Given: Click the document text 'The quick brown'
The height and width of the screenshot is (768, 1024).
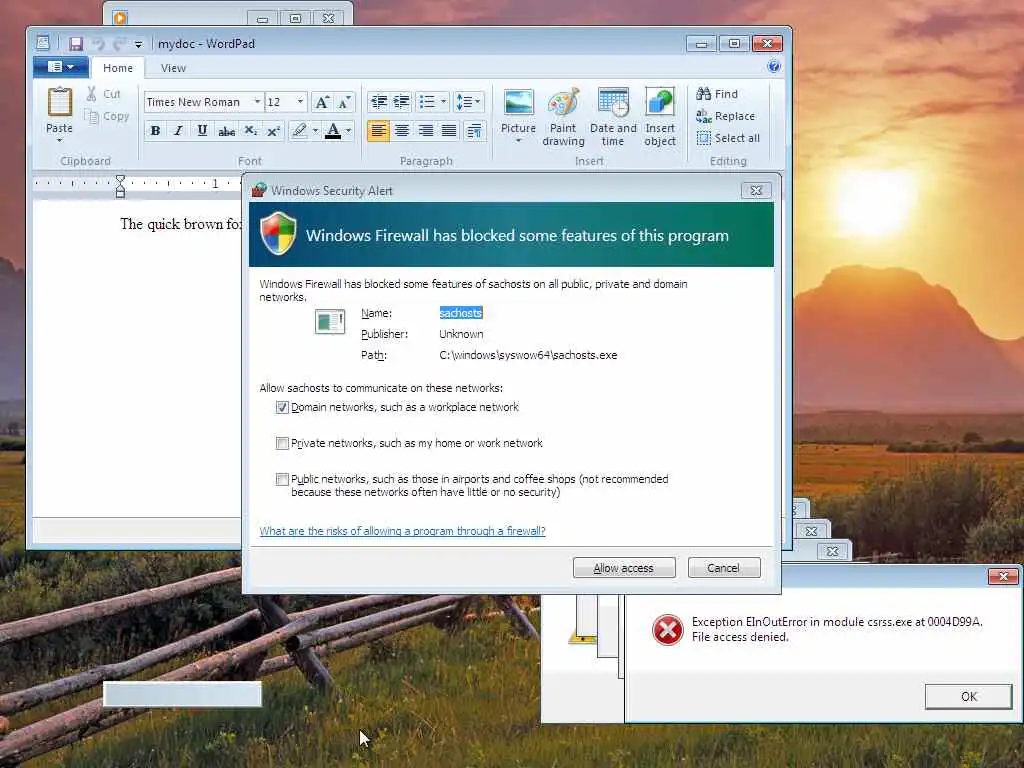Looking at the screenshot, I should pyautogui.click(x=171, y=224).
